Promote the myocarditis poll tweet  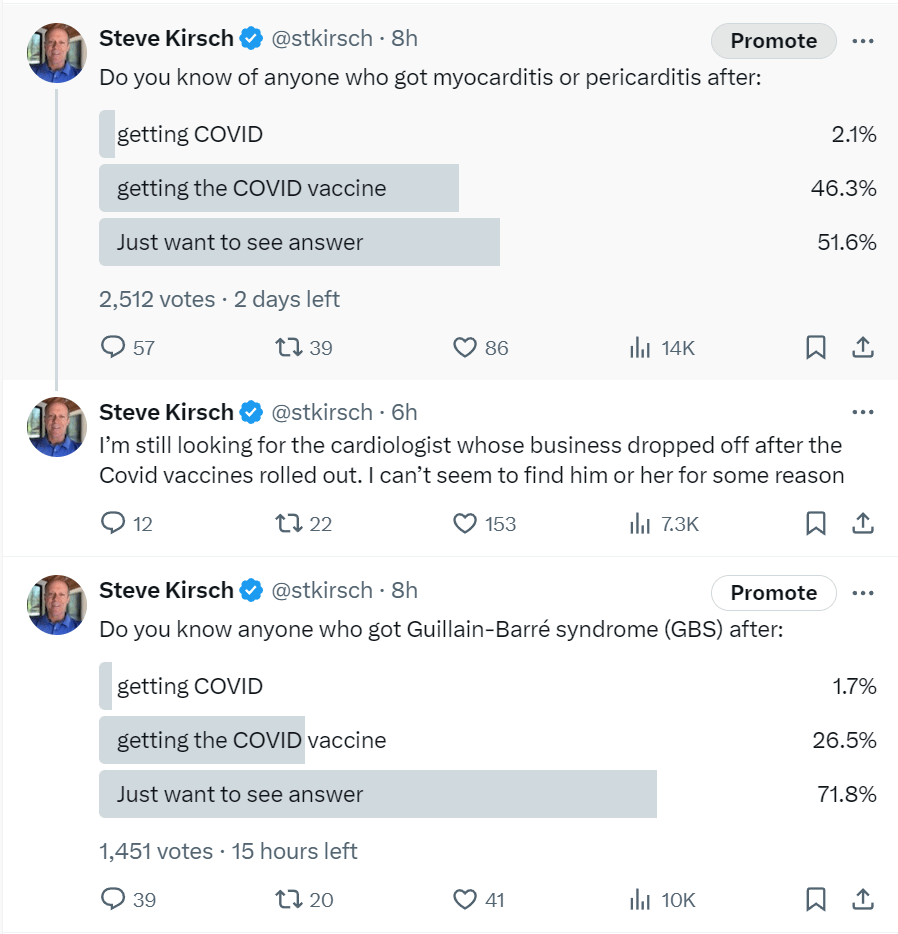pyautogui.click(x=774, y=41)
